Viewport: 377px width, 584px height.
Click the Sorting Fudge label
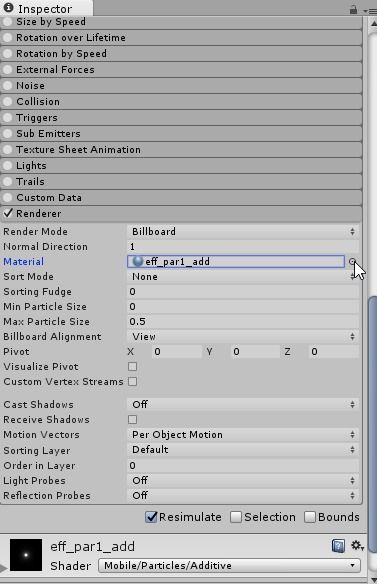point(37,292)
